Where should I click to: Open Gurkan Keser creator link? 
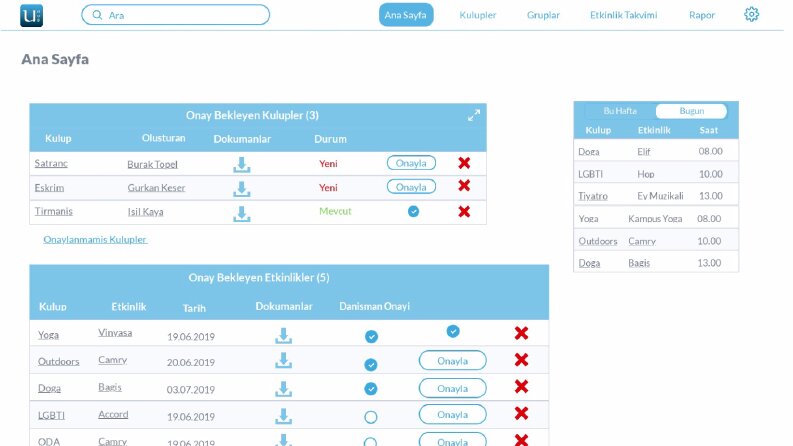[156, 188]
